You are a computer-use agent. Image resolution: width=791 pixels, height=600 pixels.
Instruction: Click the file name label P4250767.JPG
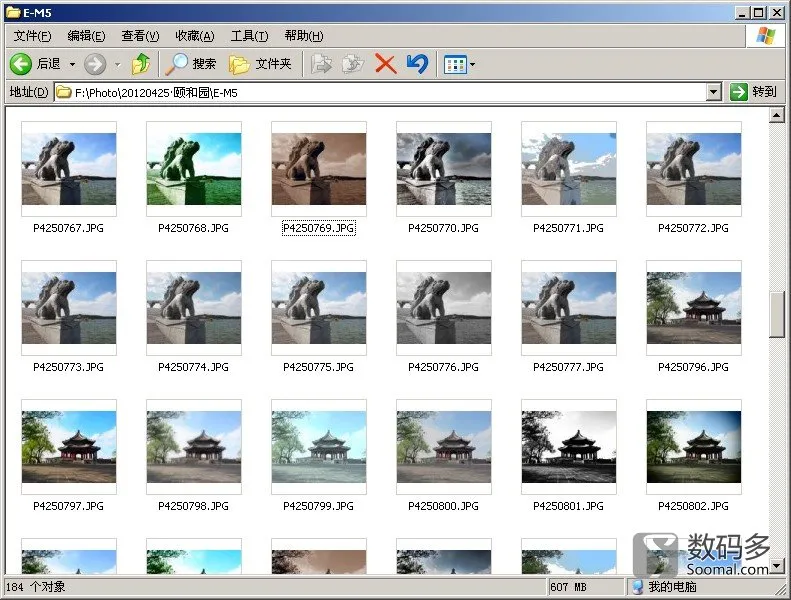(69, 228)
